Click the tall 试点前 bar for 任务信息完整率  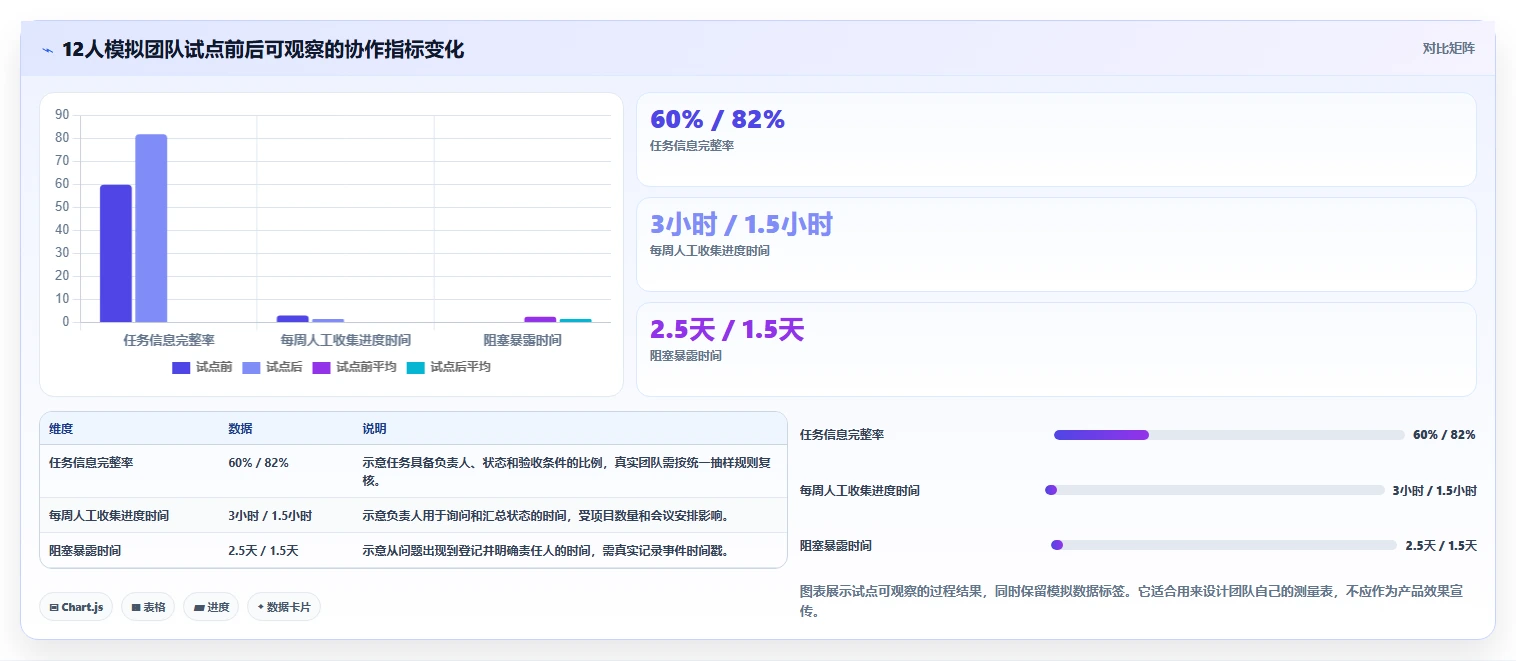pyautogui.click(x=115, y=254)
